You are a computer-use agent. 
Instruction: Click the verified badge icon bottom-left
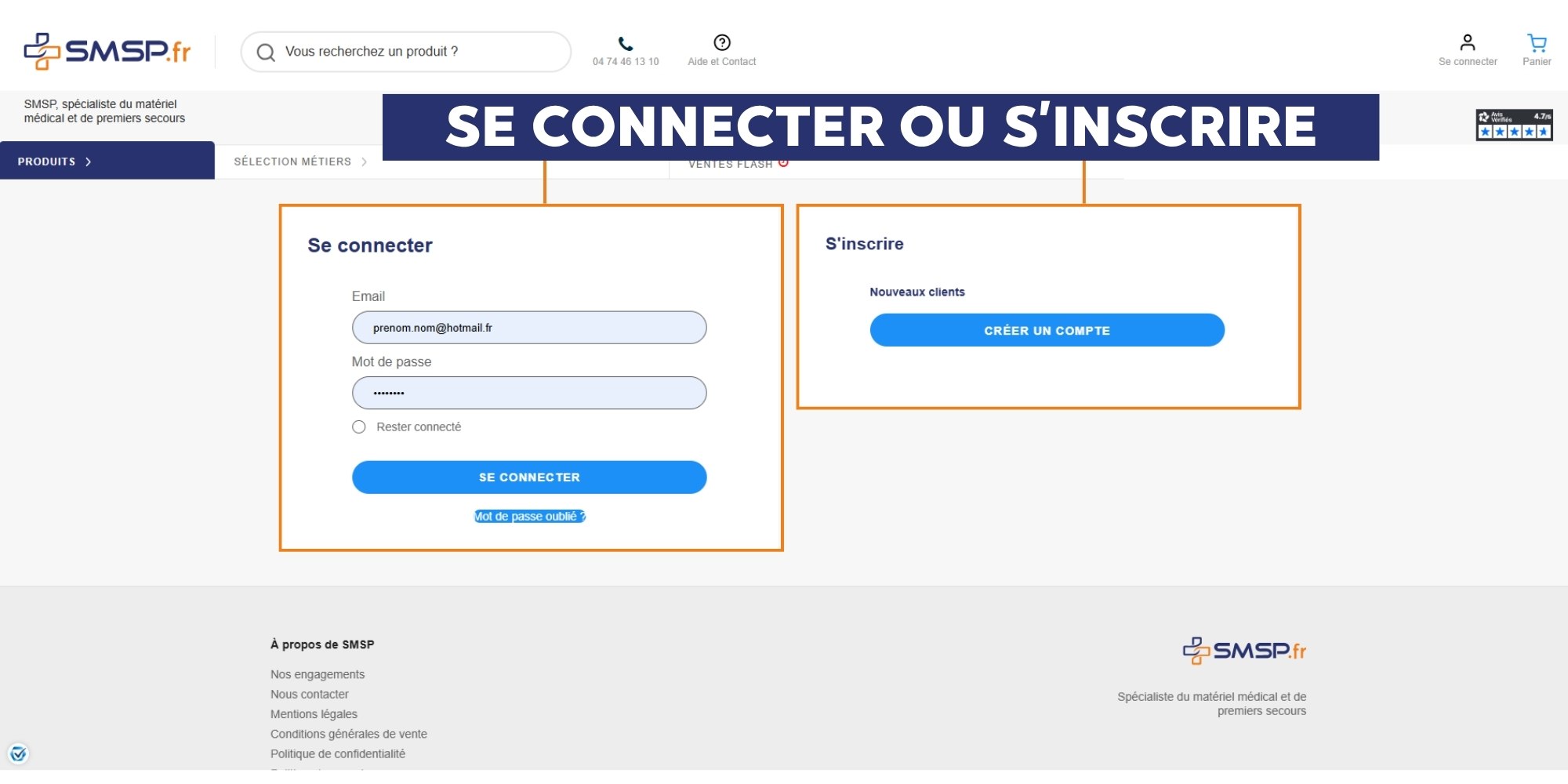[x=18, y=754]
